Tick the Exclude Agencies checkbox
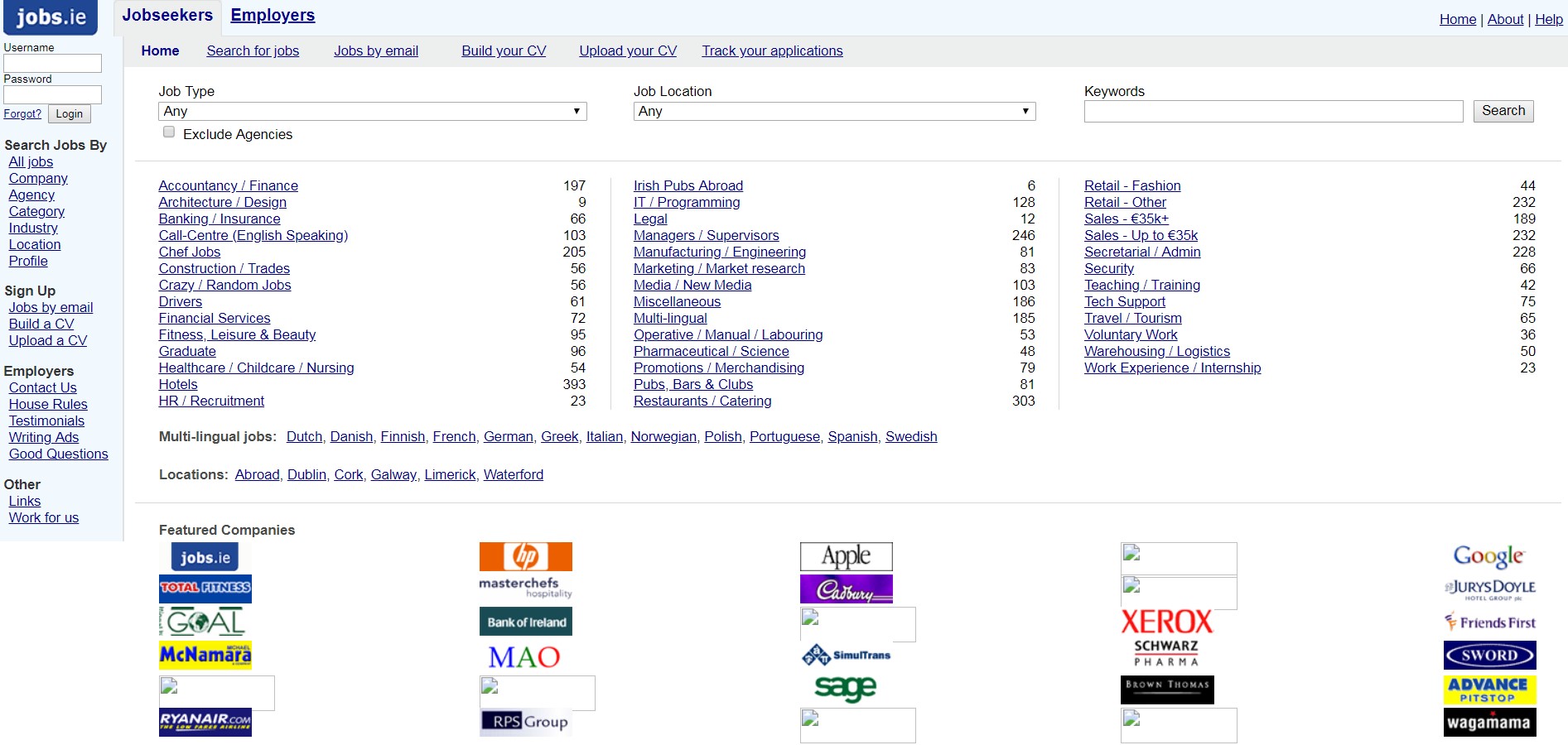 pos(169,132)
